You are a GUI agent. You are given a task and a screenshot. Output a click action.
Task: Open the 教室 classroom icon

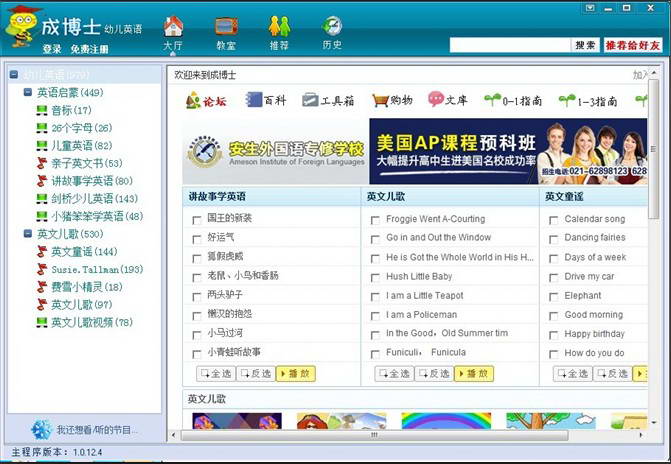(x=226, y=27)
